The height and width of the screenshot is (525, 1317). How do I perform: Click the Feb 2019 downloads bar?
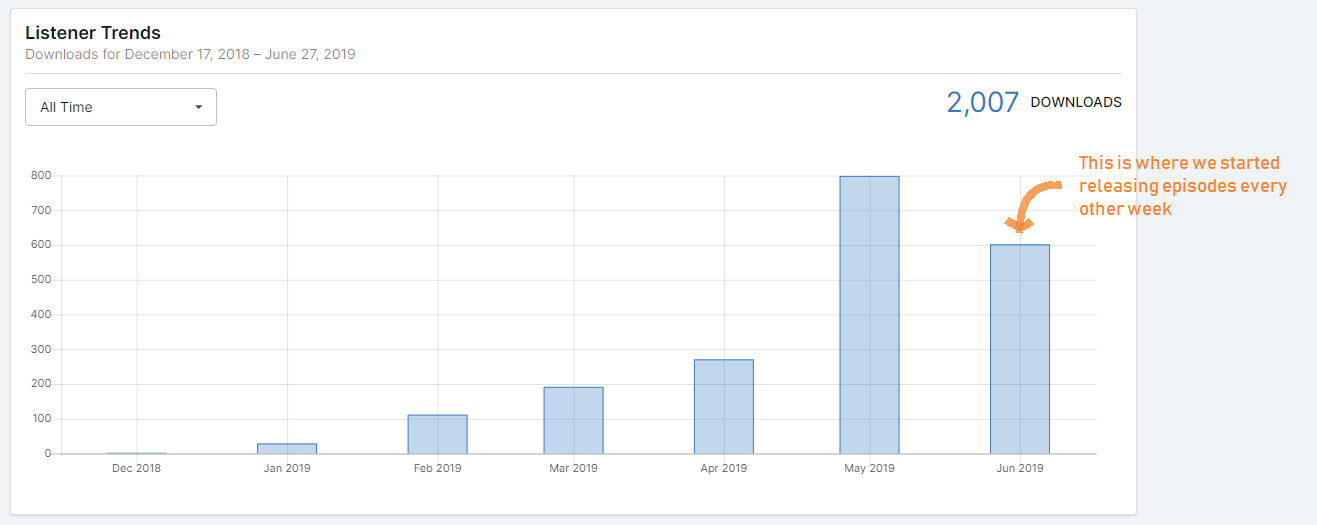click(x=437, y=434)
